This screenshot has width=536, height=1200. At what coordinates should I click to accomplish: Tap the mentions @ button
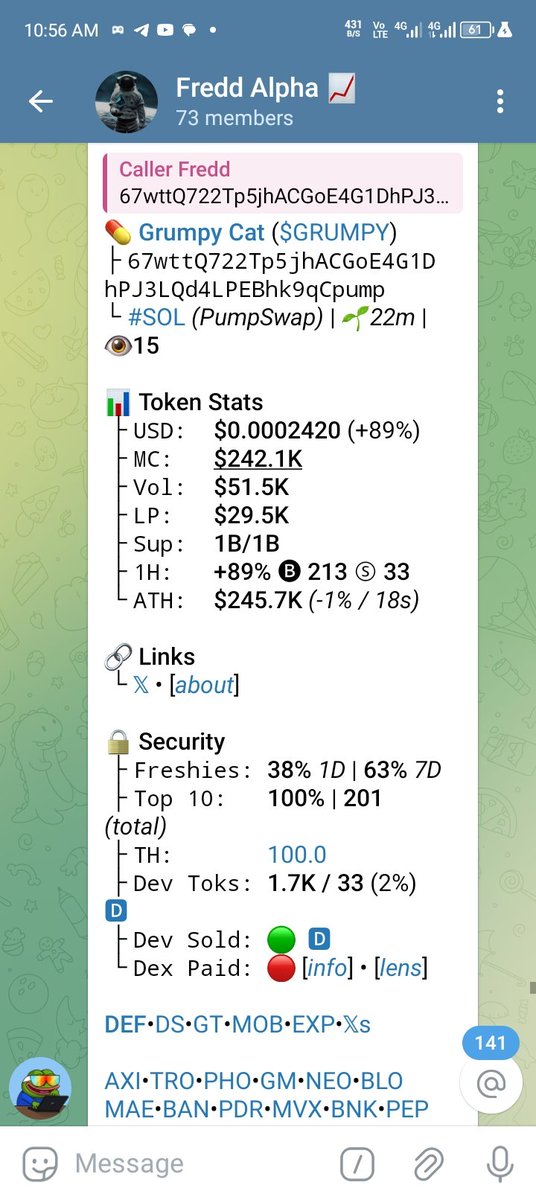tap(491, 1083)
